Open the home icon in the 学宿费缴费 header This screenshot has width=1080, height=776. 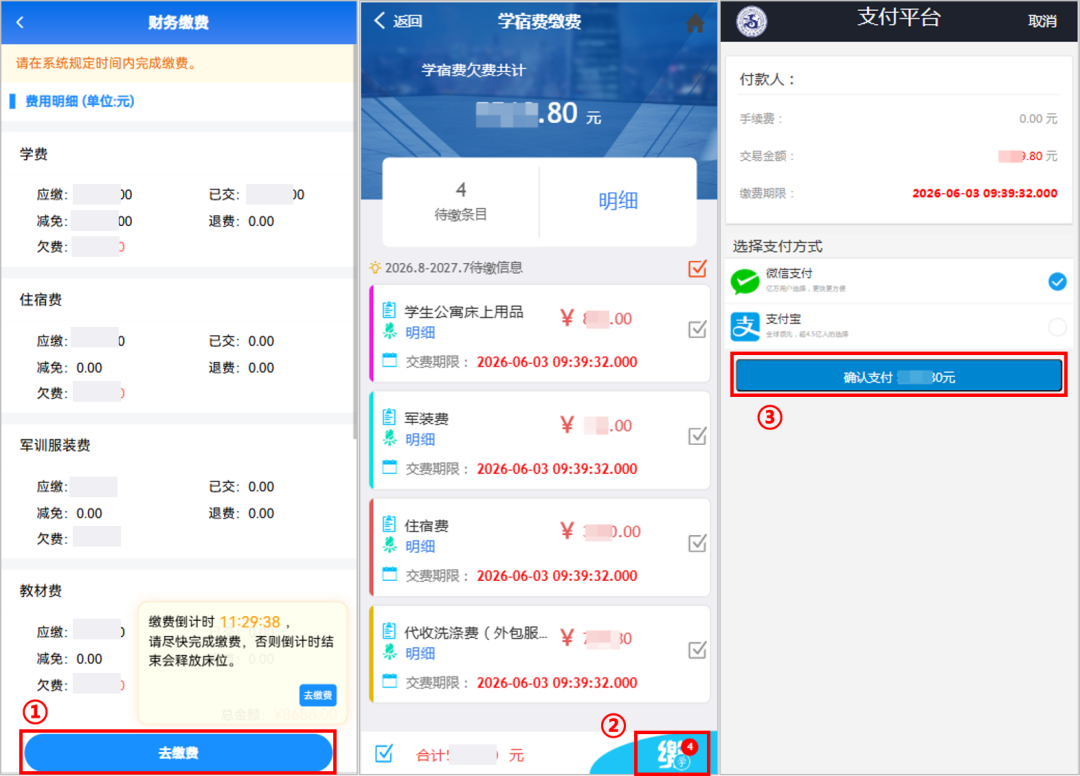pos(695,23)
